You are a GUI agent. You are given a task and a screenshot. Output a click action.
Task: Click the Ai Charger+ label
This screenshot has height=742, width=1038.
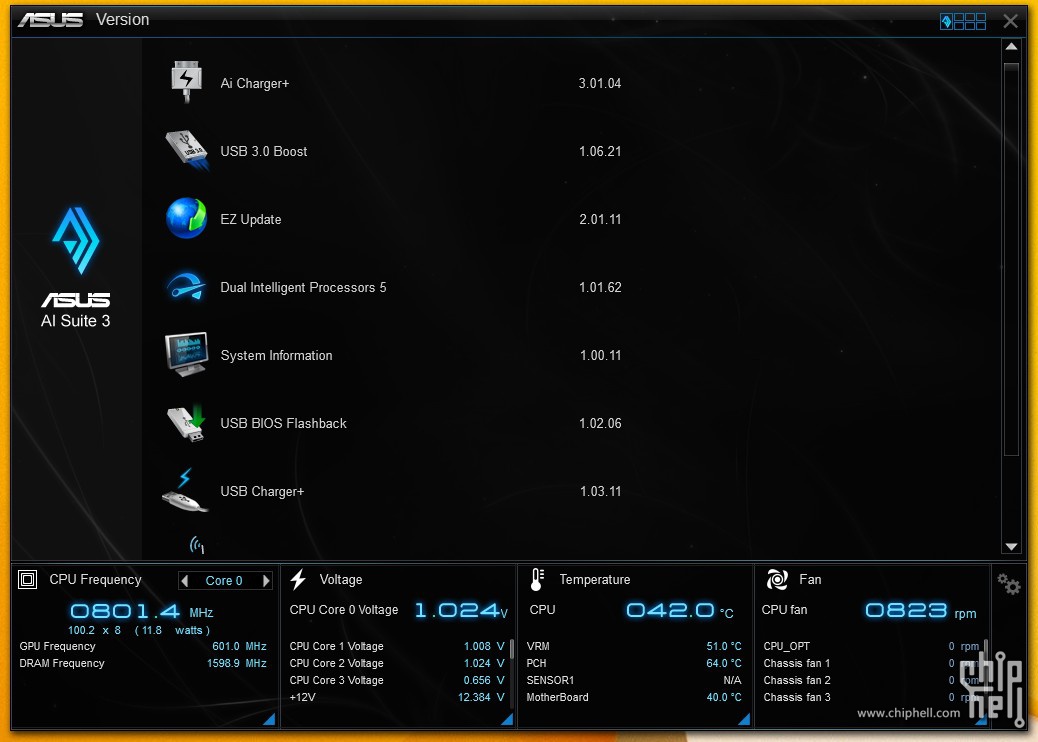[255, 83]
